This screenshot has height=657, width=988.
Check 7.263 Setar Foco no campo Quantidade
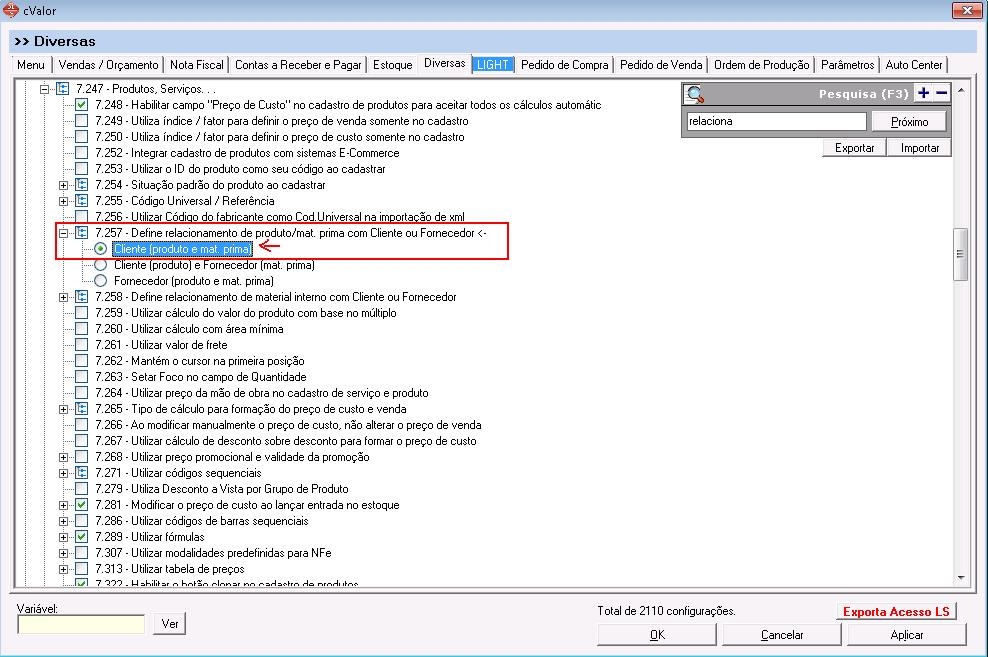coord(82,377)
